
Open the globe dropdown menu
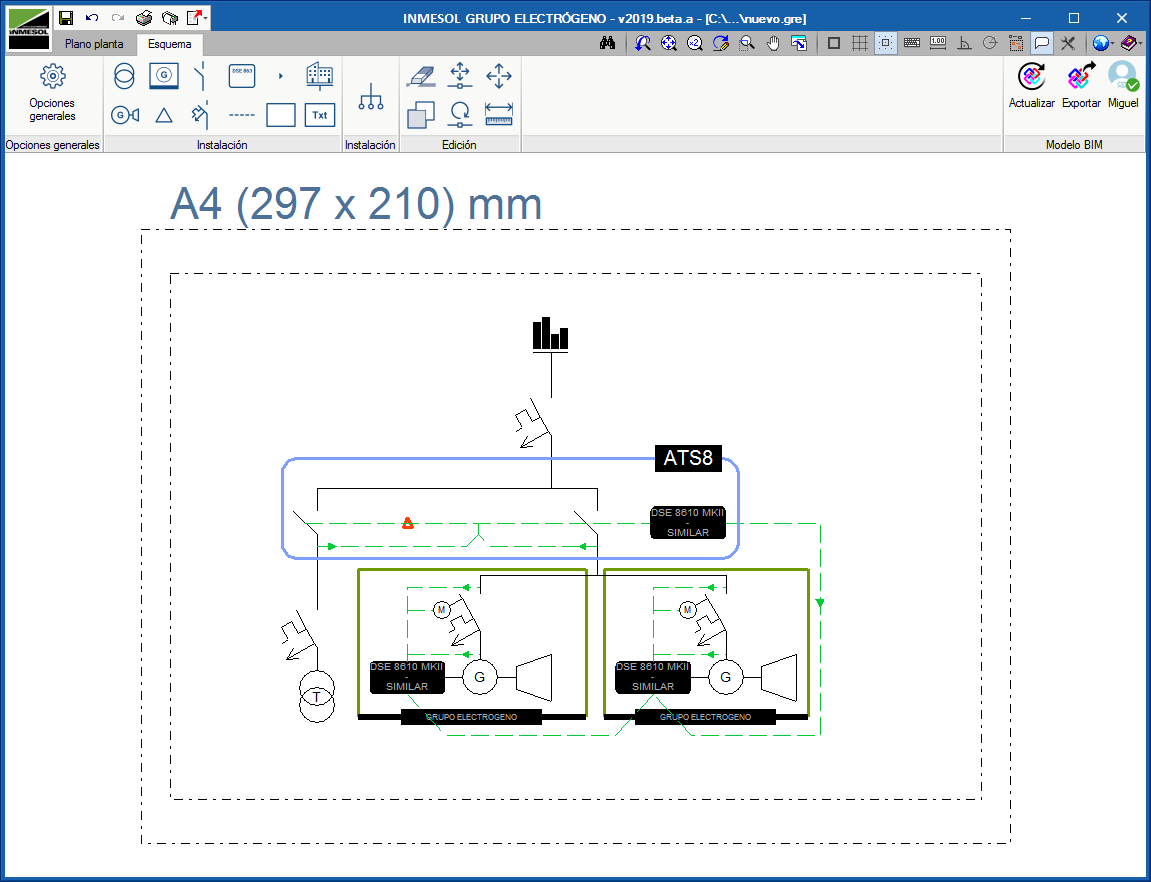(x=1103, y=43)
